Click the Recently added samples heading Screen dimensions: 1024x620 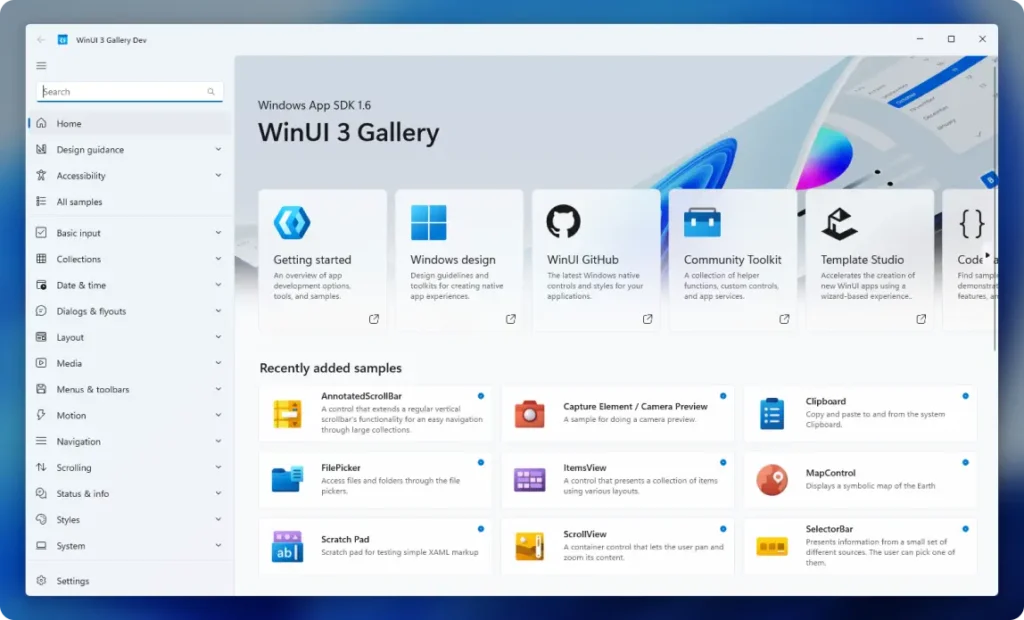[330, 368]
